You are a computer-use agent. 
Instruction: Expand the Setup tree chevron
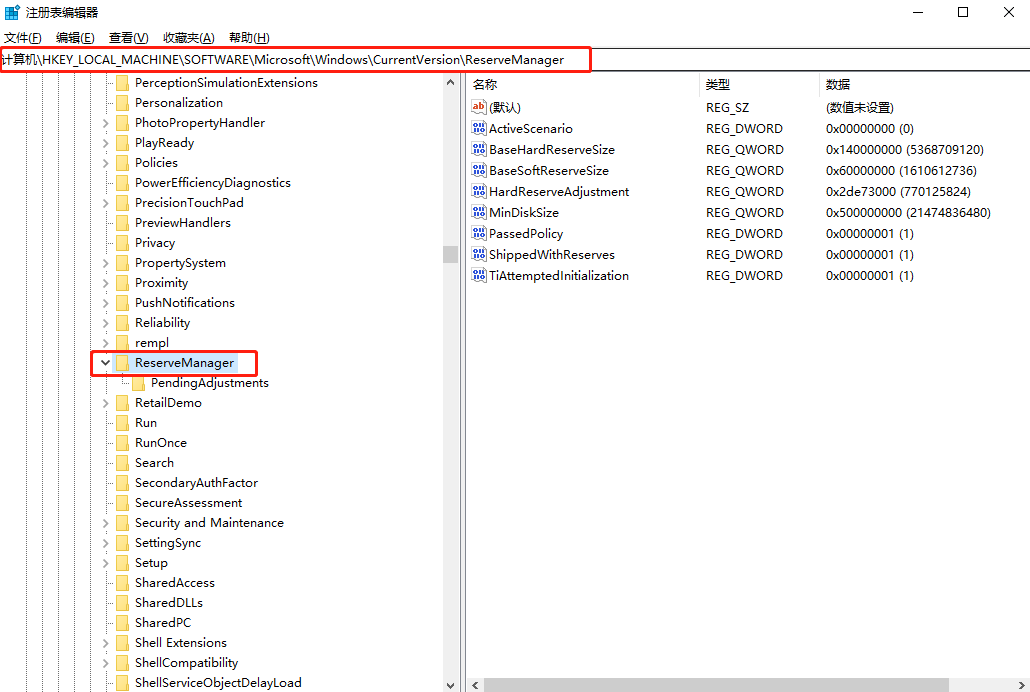click(x=105, y=562)
